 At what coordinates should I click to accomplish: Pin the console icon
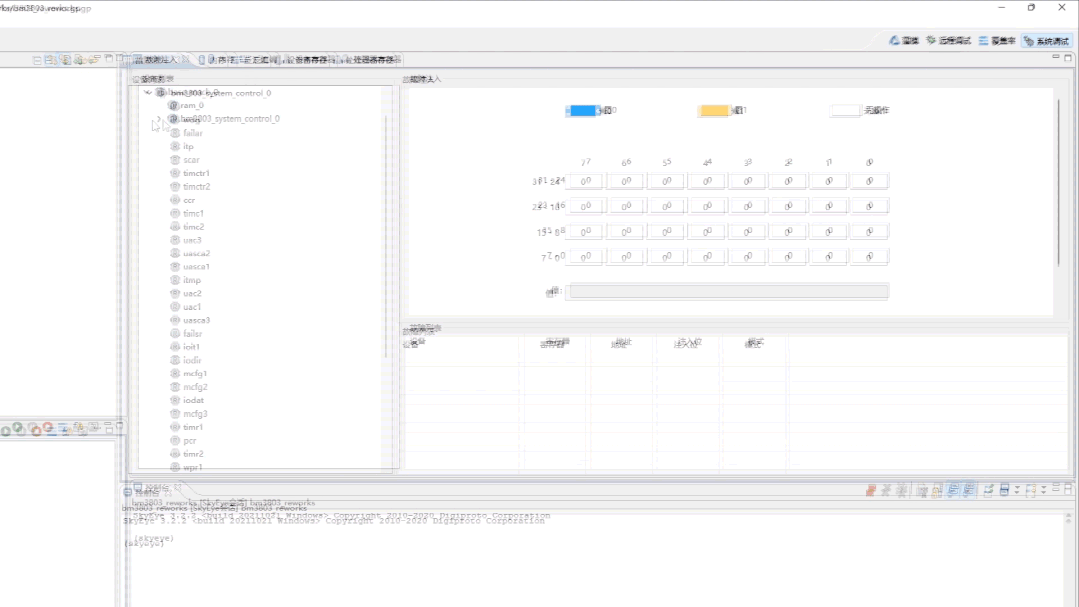tap(989, 490)
